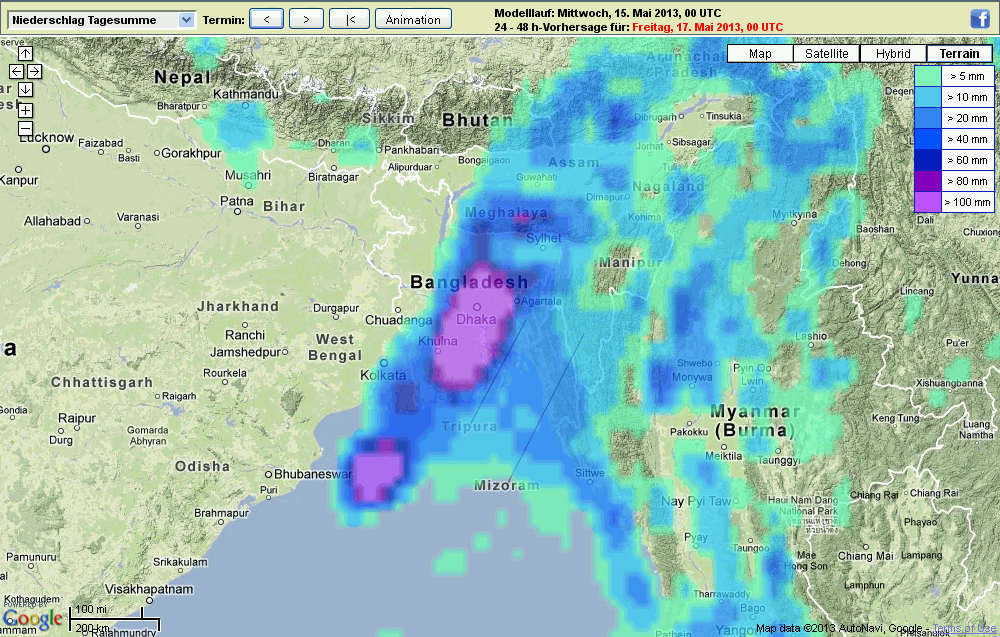1000x637 pixels.
Task: Click the Nepal country label
Action: (x=182, y=78)
